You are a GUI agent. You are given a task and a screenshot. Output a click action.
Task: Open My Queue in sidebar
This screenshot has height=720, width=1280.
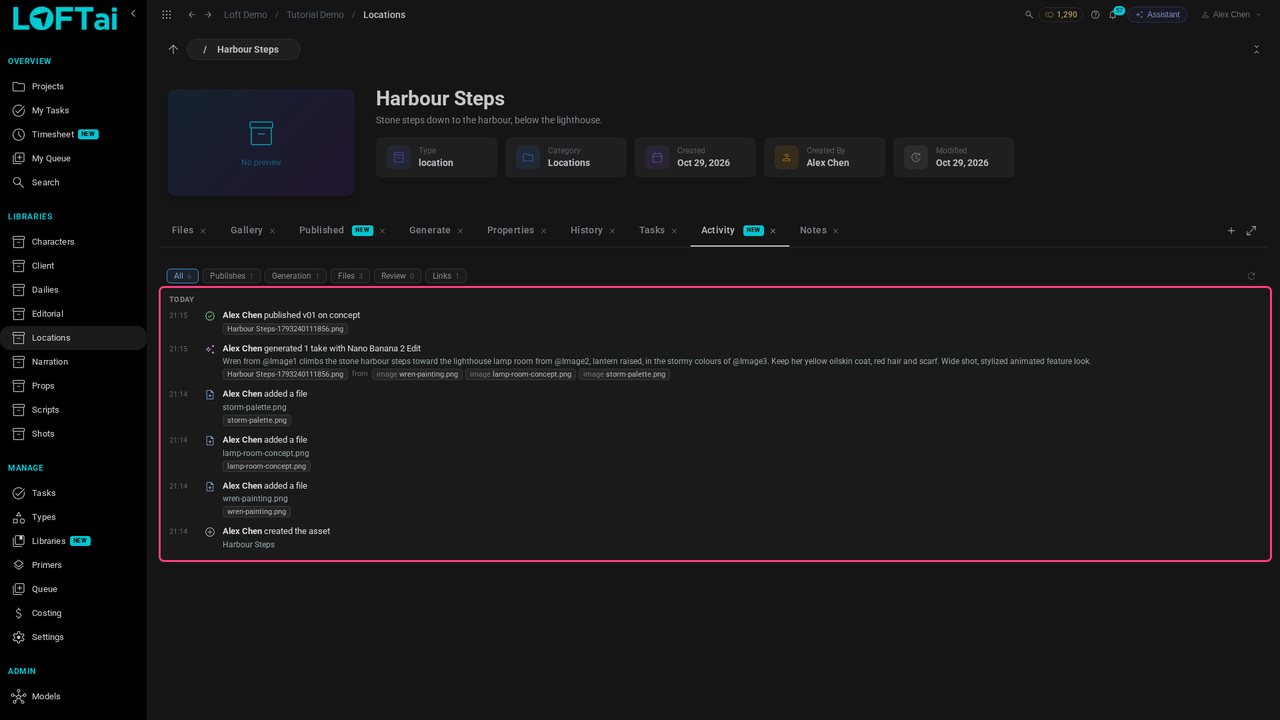(x=51, y=159)
